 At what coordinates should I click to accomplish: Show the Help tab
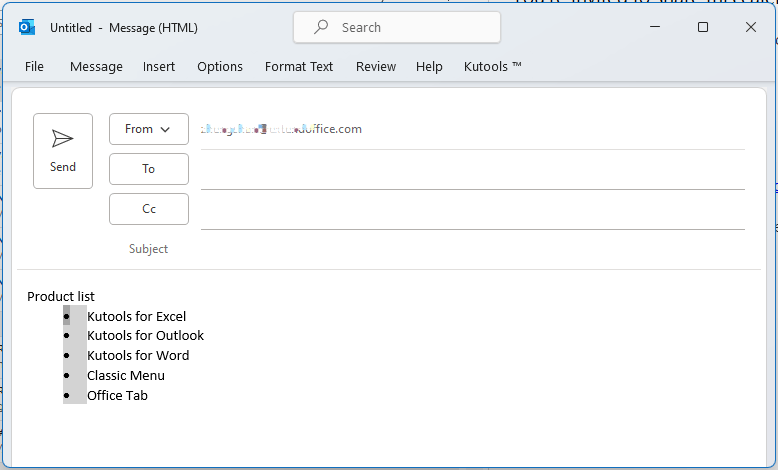click(429, 67)
